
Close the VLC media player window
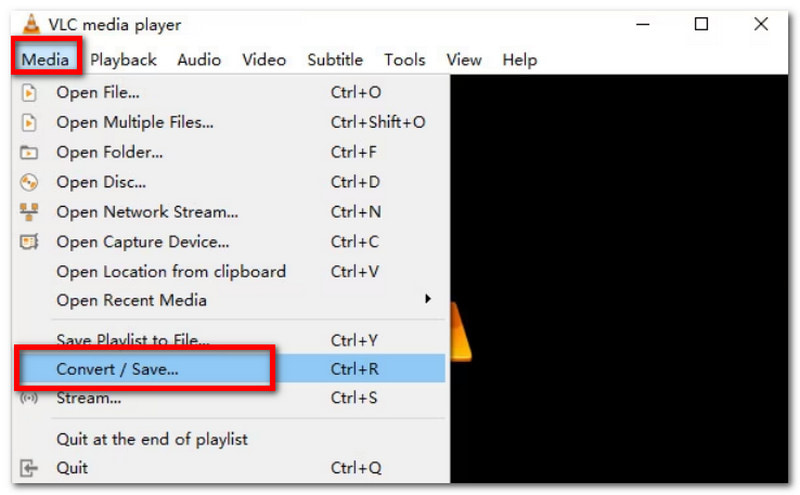click(x=761, y=24)
